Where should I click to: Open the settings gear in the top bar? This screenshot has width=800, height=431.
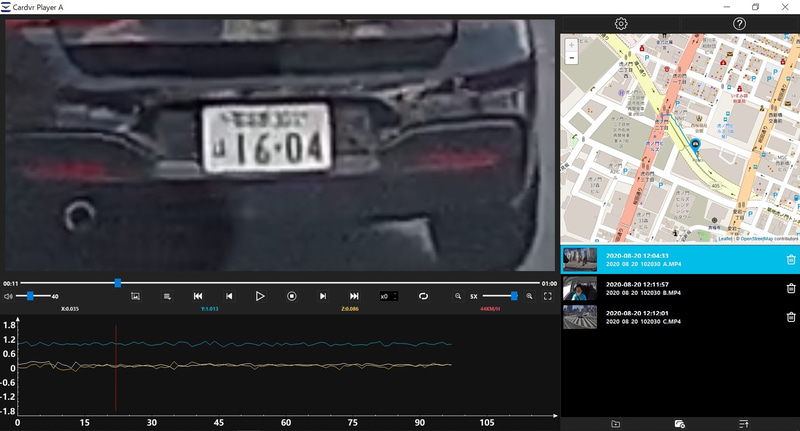pyautogui.click(x=621, y=23)
